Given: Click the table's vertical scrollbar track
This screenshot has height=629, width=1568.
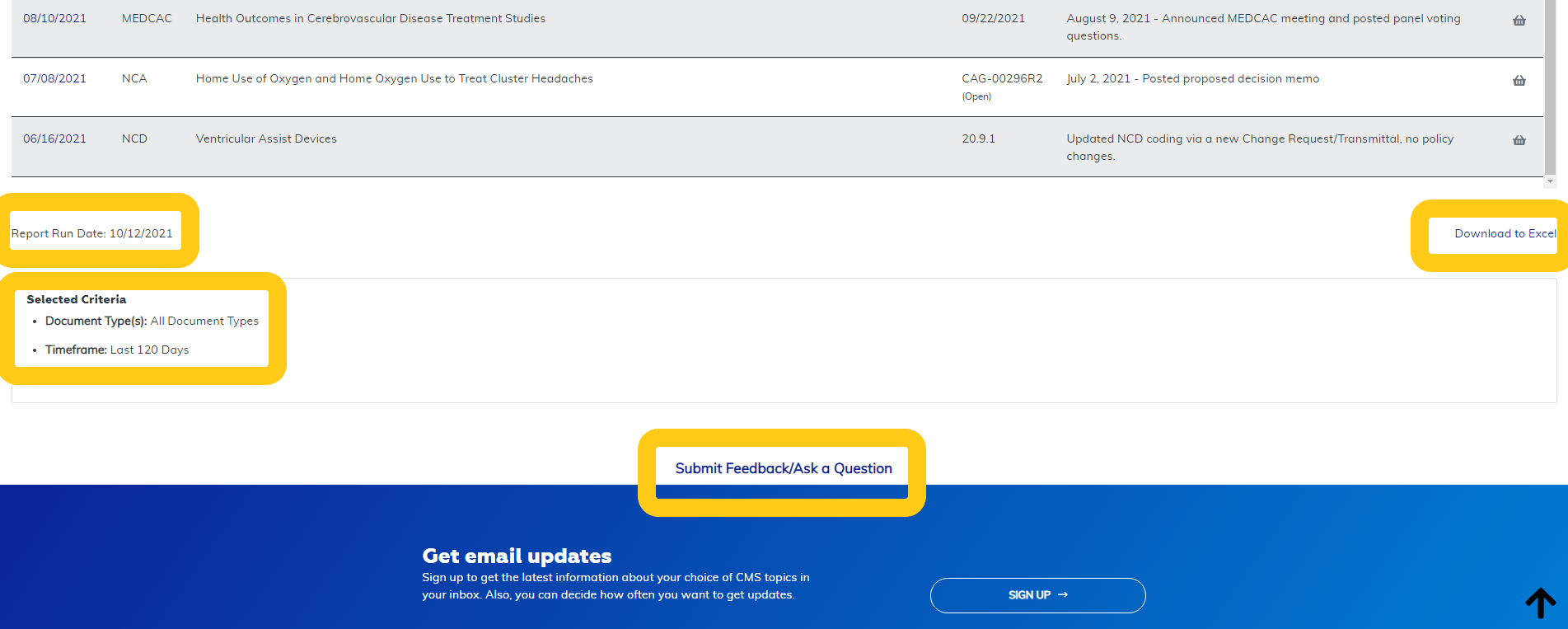Looking at the screenshot, I should click(1550, 82).
